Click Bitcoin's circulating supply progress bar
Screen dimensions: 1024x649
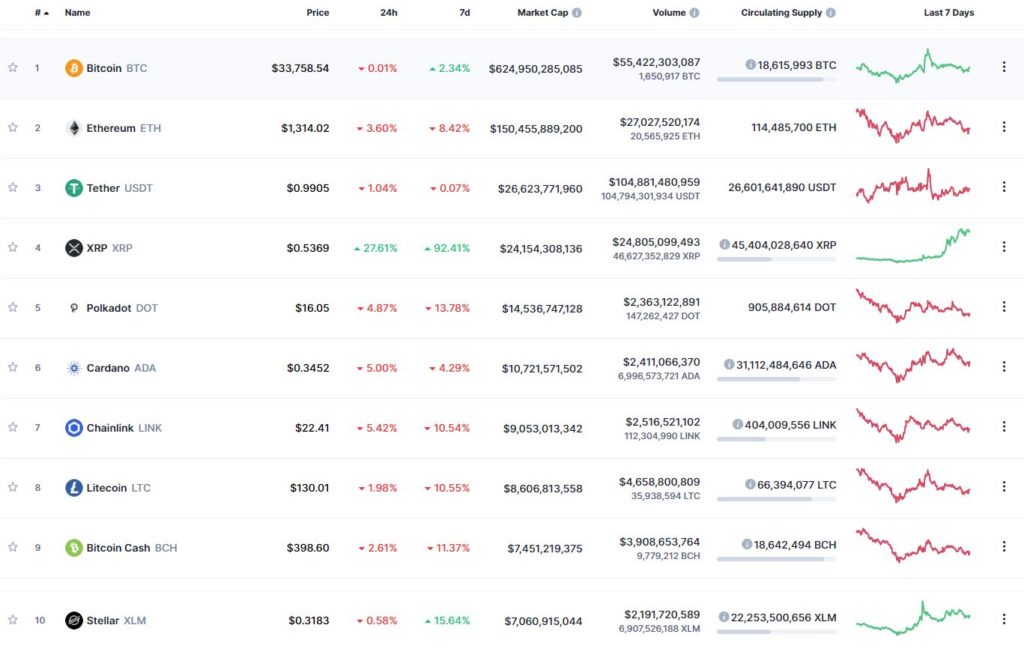pyautogui.click(x=776, y=80)
